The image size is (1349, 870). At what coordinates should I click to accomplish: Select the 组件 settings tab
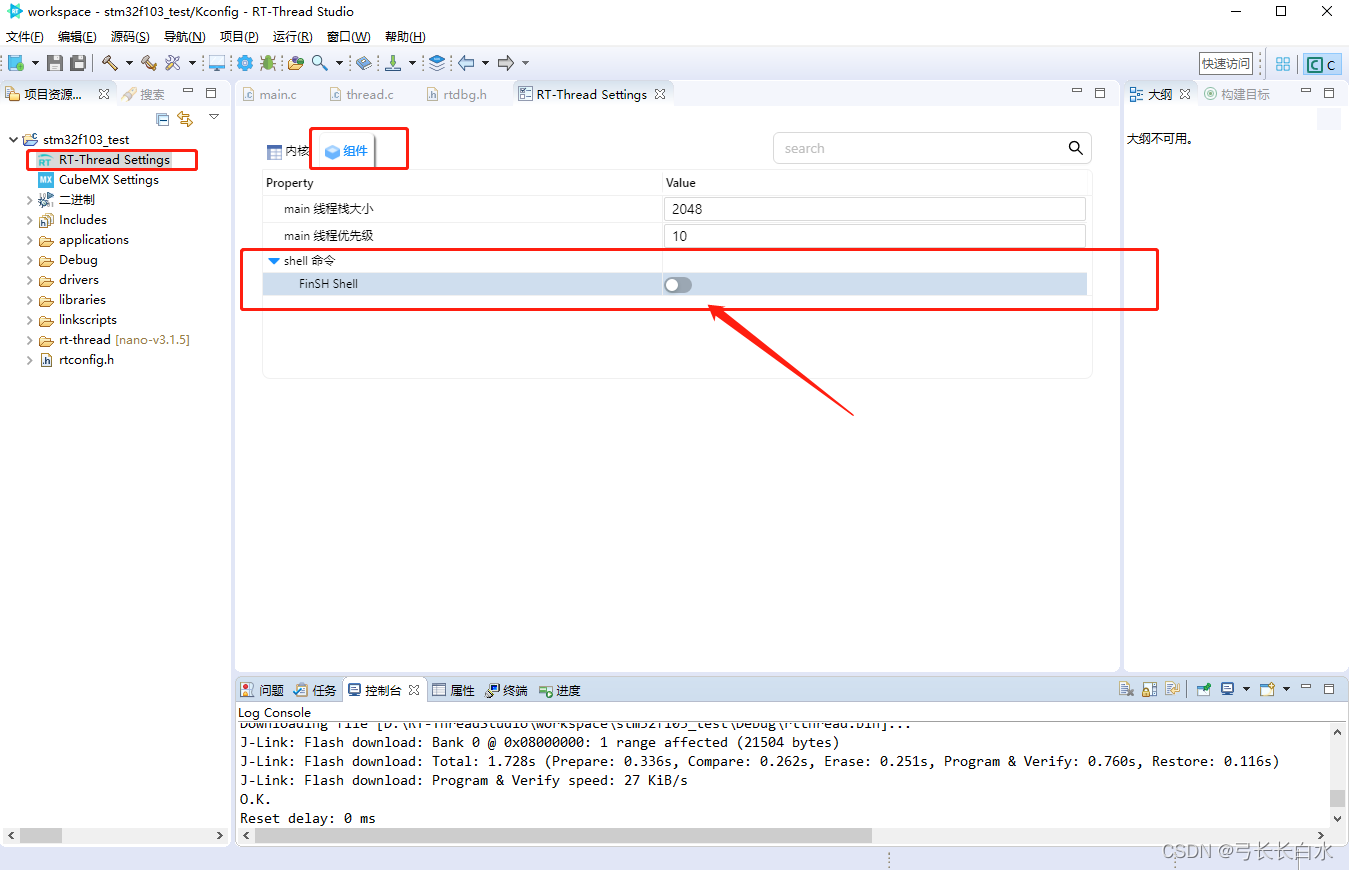(x=347, y=152)
